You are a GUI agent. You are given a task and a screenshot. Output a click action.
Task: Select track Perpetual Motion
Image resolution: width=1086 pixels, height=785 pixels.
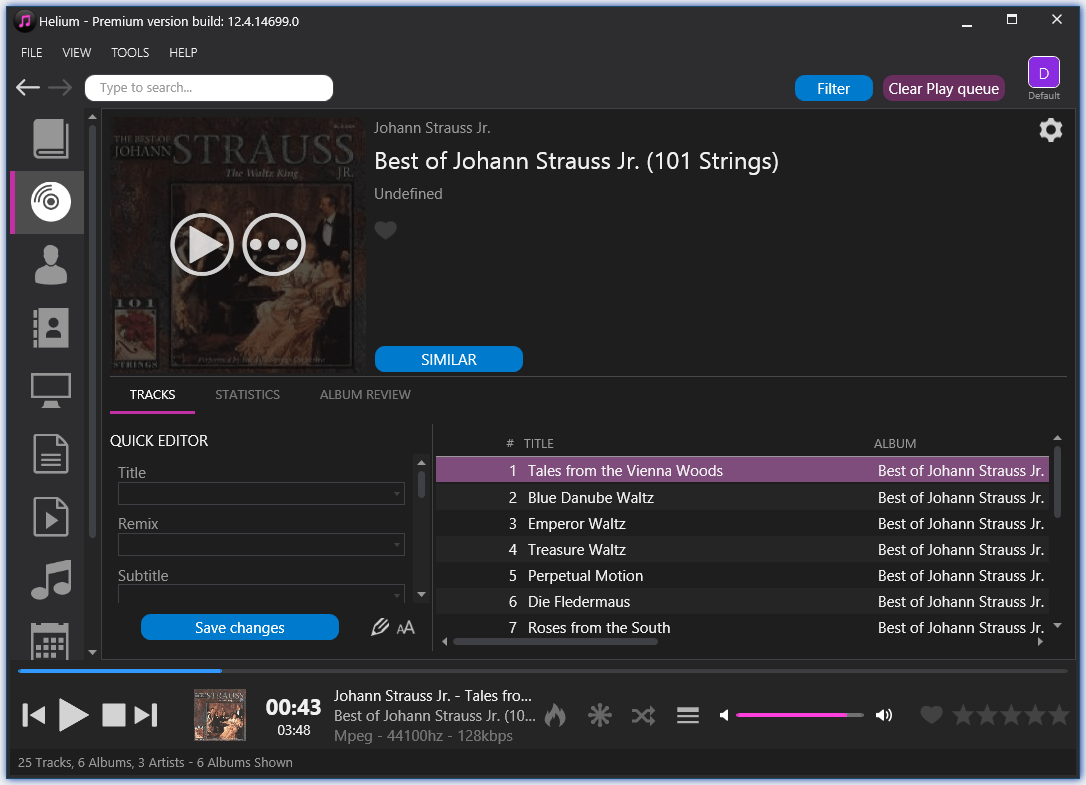tap(742, 576)
